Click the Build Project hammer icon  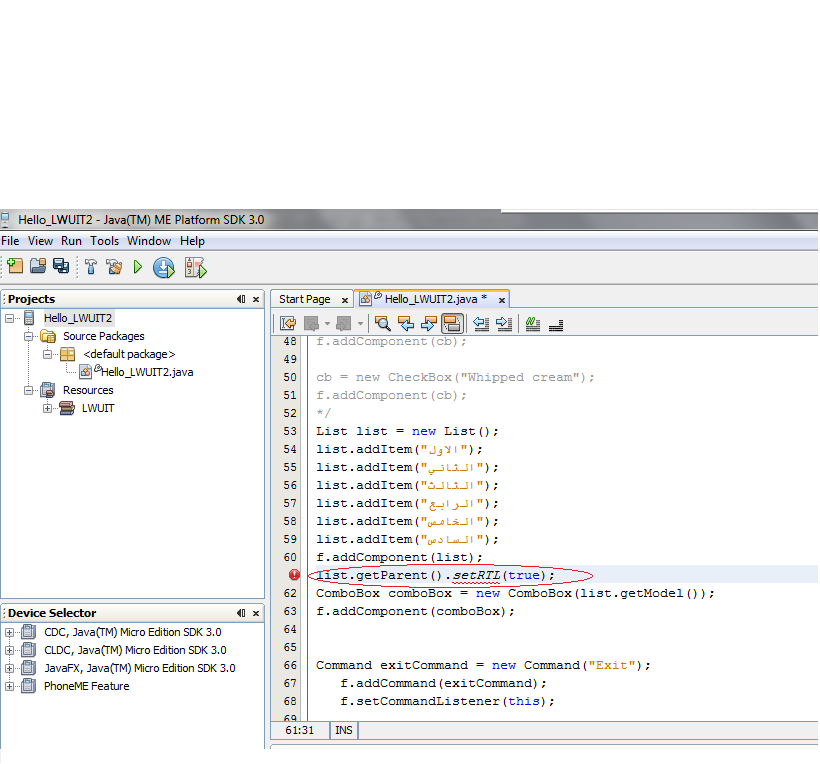91,267
